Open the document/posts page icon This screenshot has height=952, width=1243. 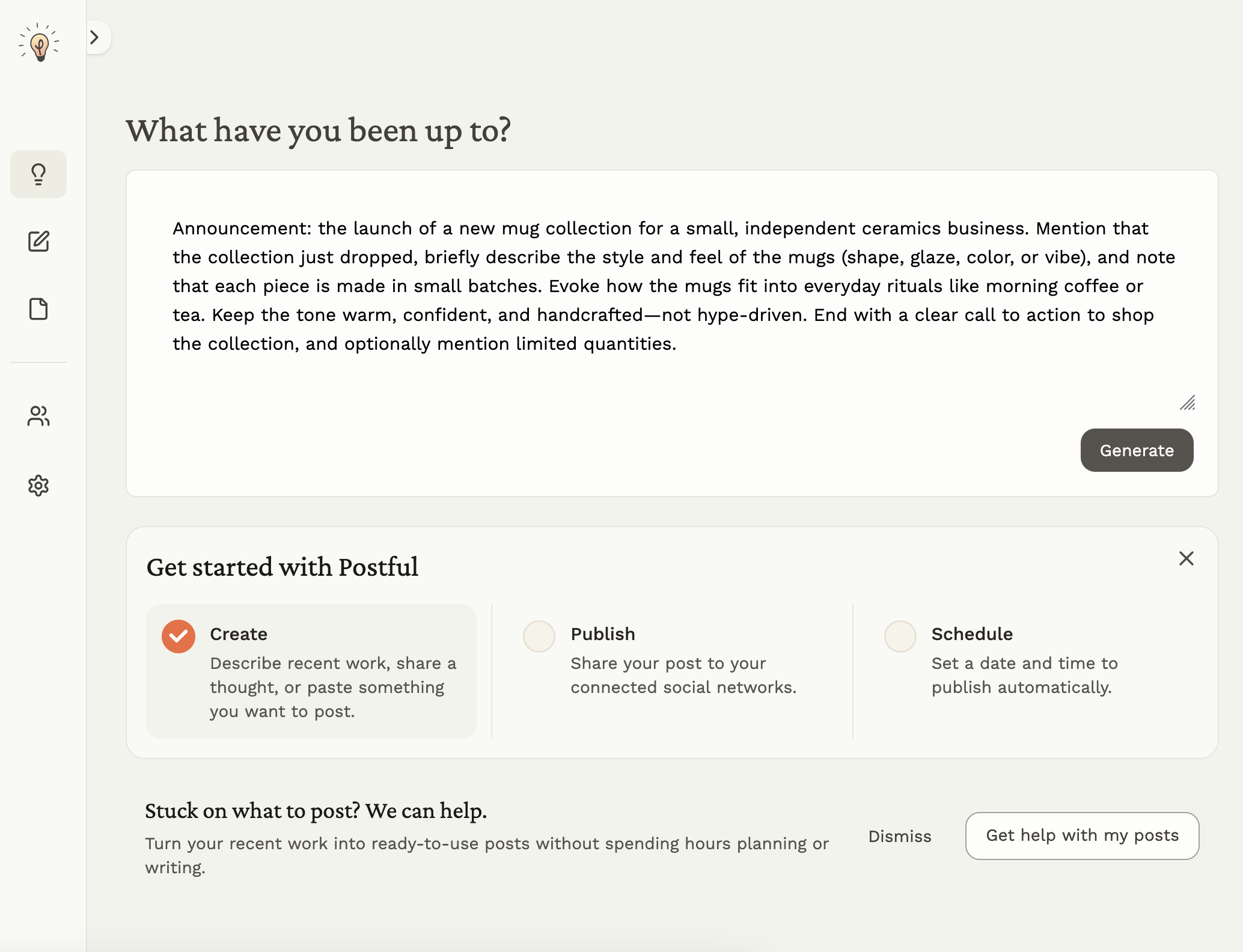(x=38, y=308)
